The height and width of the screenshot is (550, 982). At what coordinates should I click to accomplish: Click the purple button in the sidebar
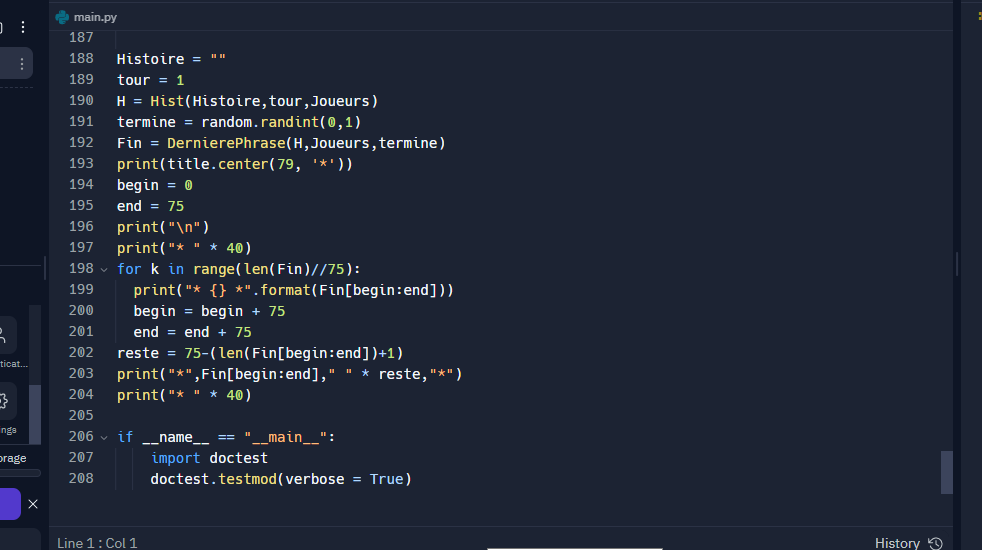[9, 504]
